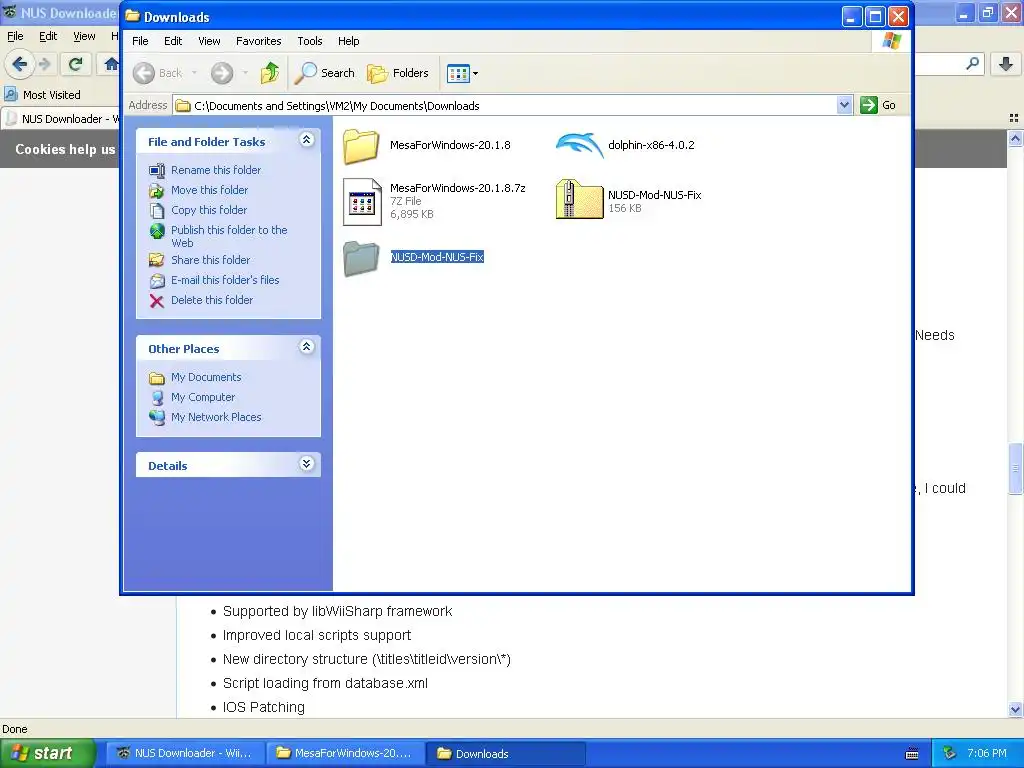Go to the My Documents icon in Other Places
1024x768 pixels.
(157, 378)
